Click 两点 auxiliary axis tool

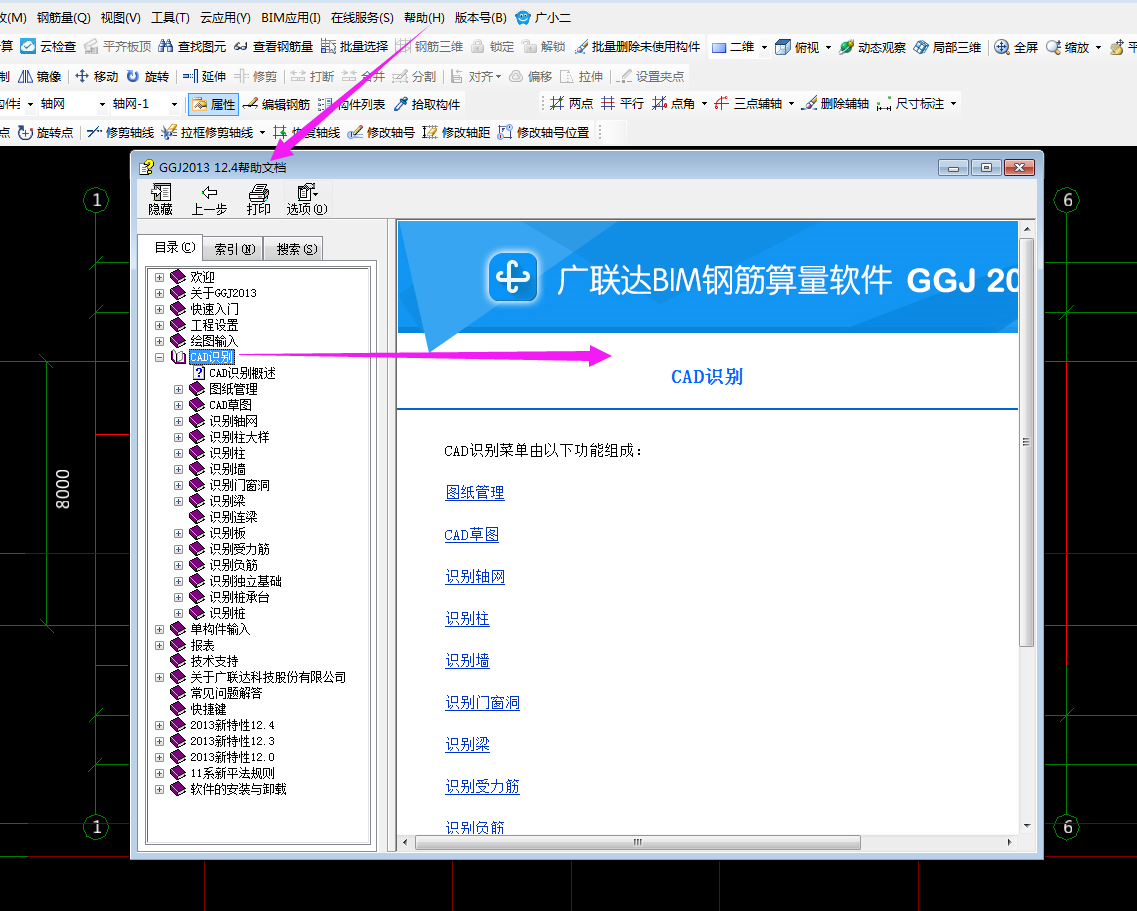(x=571, y=104)
